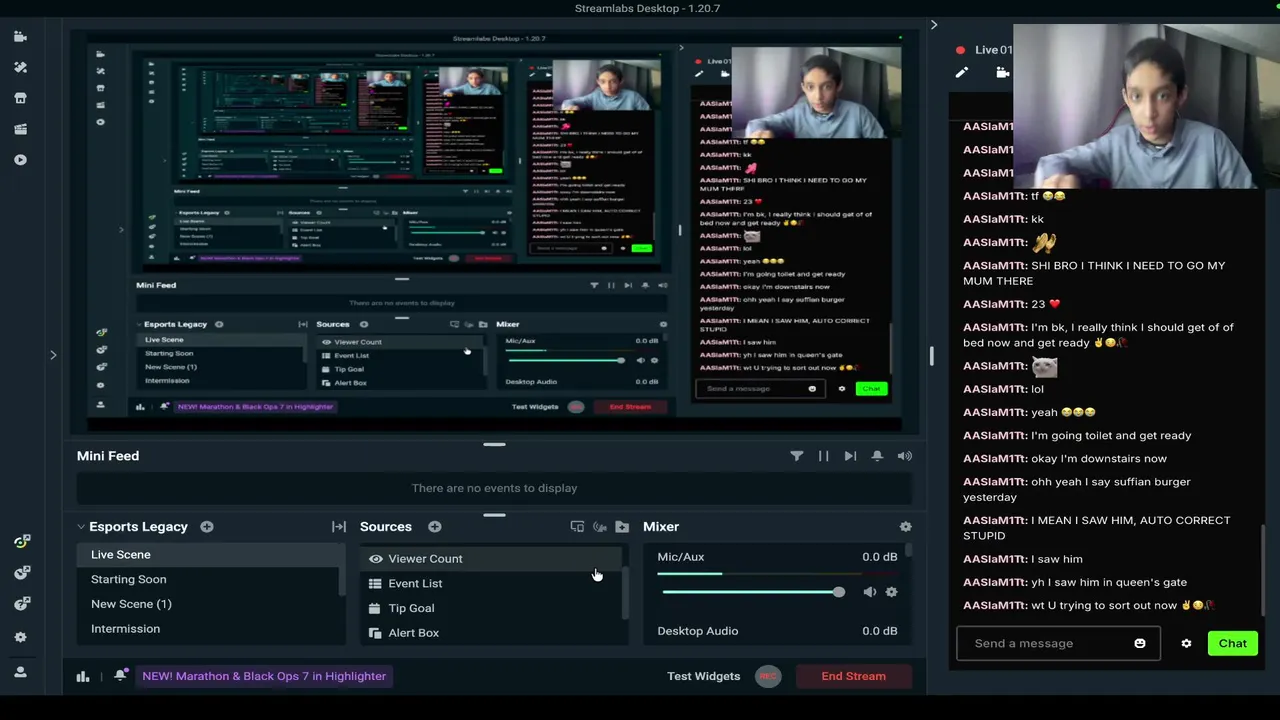The height and width of the screenshot is (720, 1280).
Task: Open the Highlighter clapperboard icon in sidebar
Action: [x=20, y=129]
